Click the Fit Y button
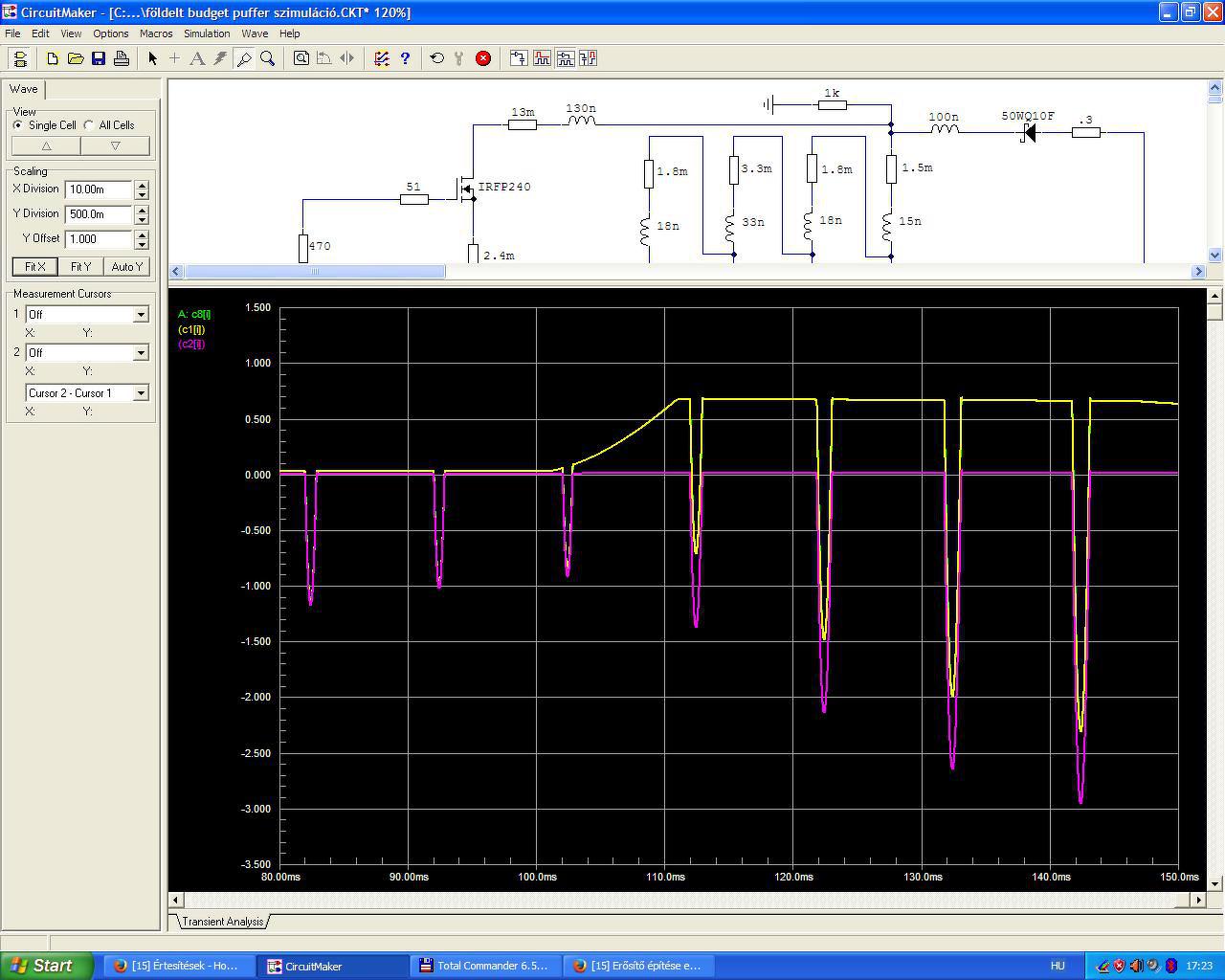 pyautogui.click(x=81, y=267)
